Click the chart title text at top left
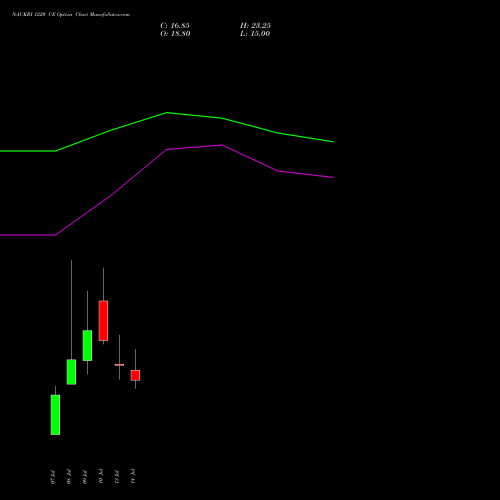 (71, 15)
